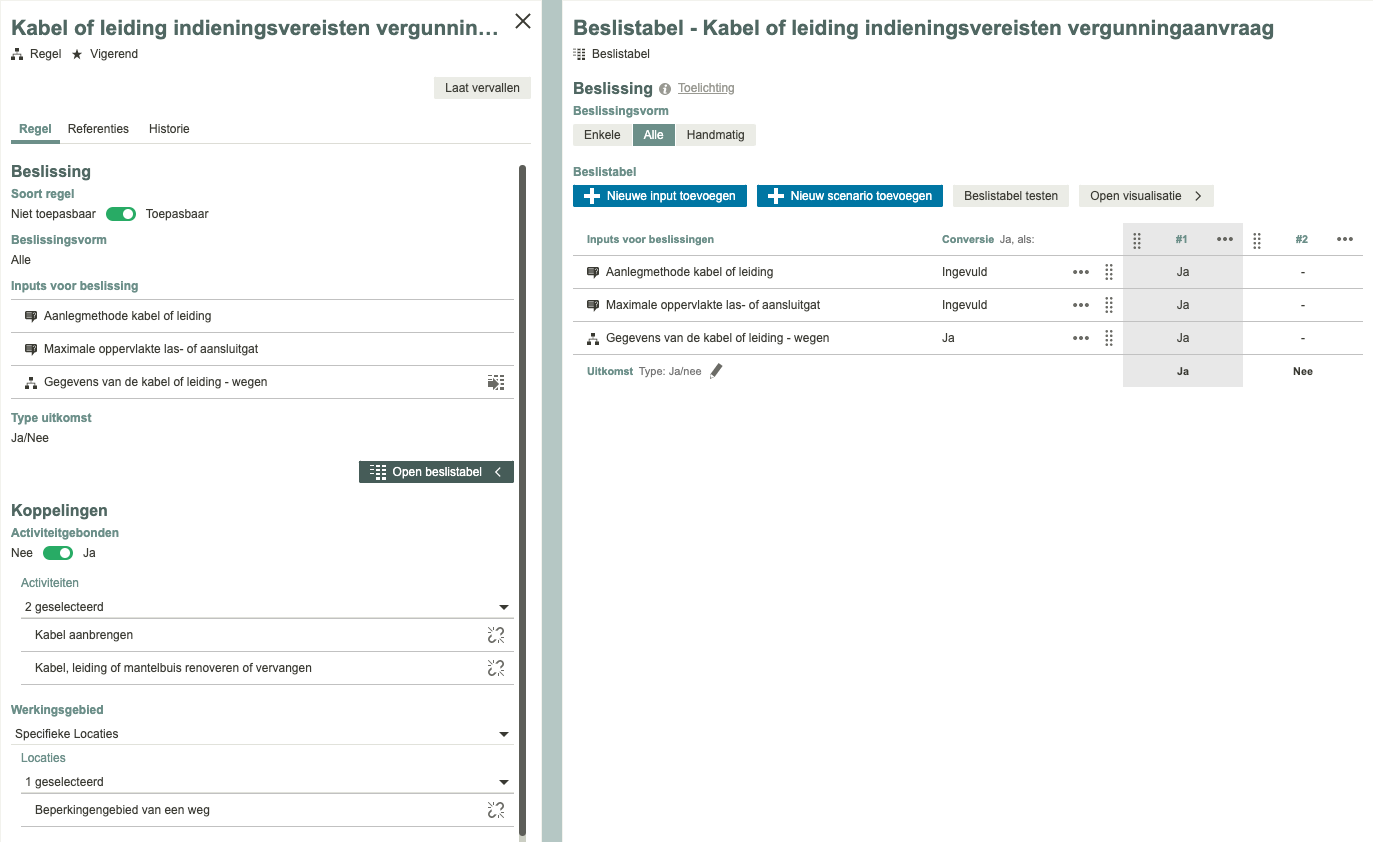Switch to the Referenties tab

[x=98, y=129]
